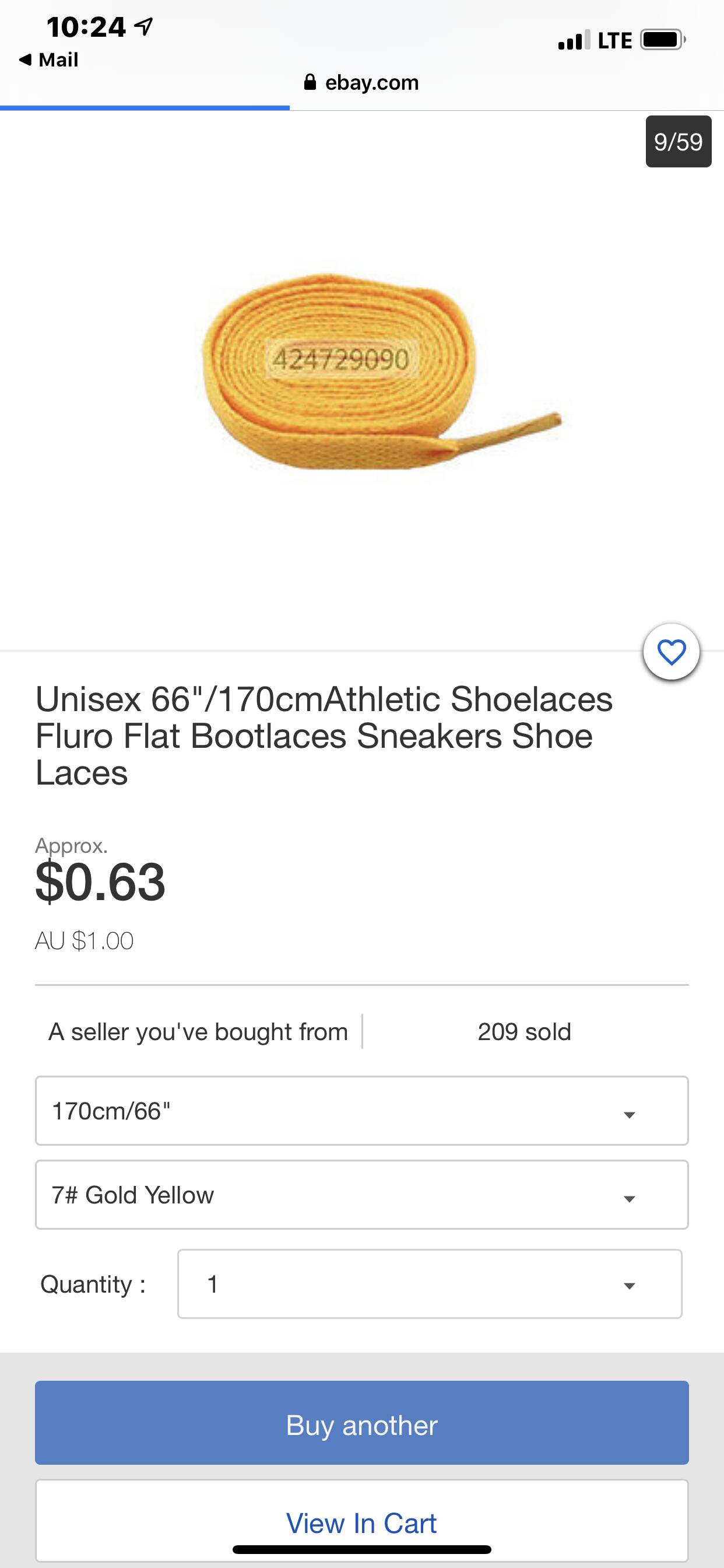724x1568 pixels.
Task: Open the Quantity dropdown
Action: click(x=429, y=1284)
